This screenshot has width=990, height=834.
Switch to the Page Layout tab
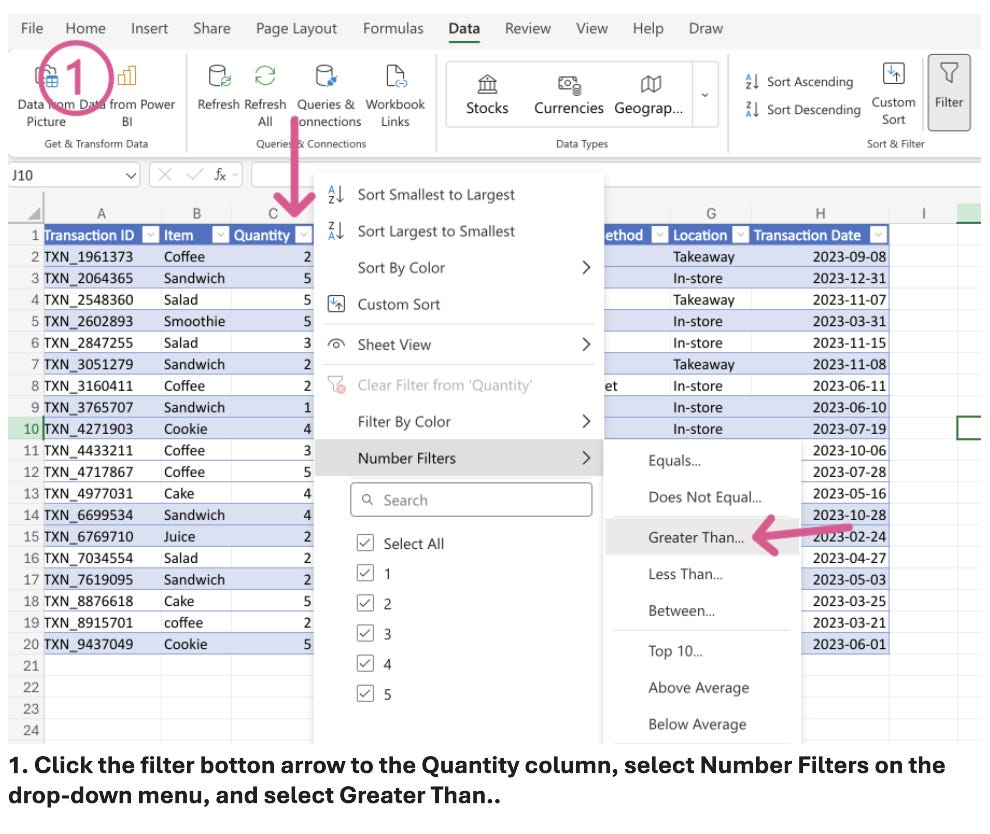pyautogui.click(x=296, y=28)
